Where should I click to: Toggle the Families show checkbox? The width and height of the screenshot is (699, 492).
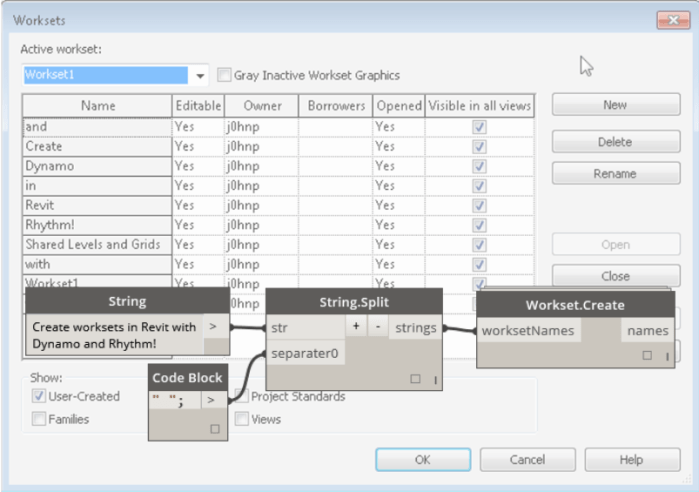38,420
